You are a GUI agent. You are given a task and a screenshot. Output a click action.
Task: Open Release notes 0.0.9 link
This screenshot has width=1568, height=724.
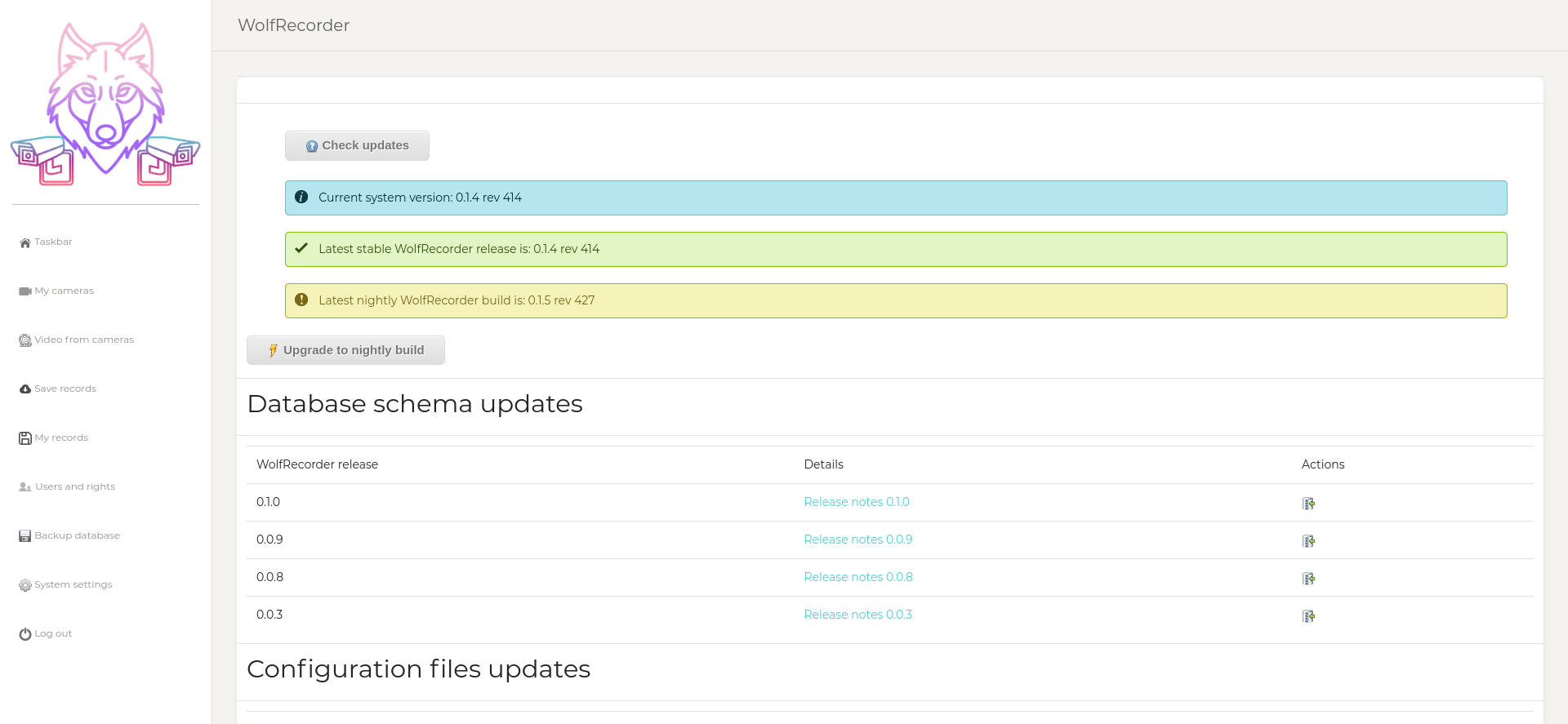[857, 540]
